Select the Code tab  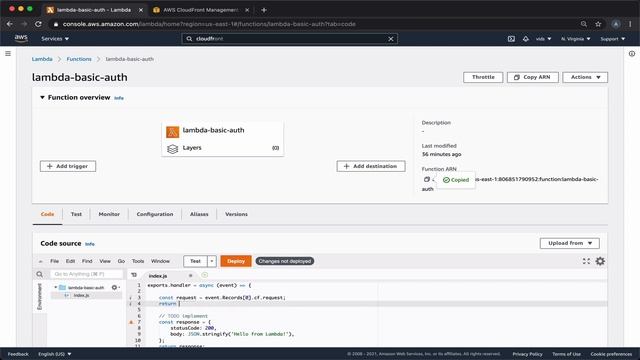[x=47, y=214]
